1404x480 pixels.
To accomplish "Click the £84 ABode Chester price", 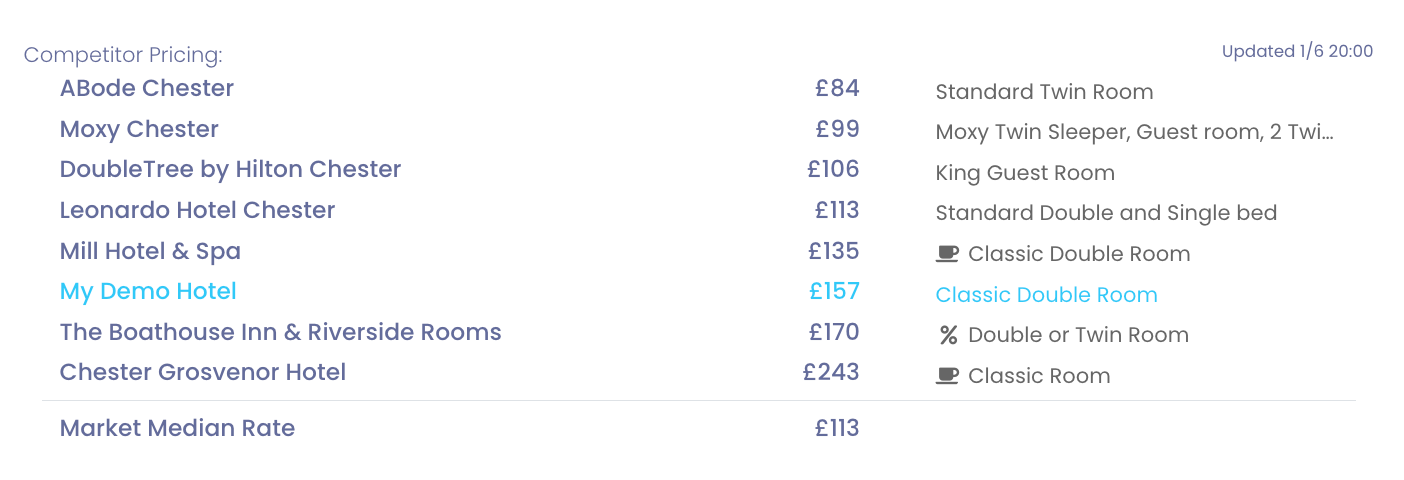I will pos(837,88).
